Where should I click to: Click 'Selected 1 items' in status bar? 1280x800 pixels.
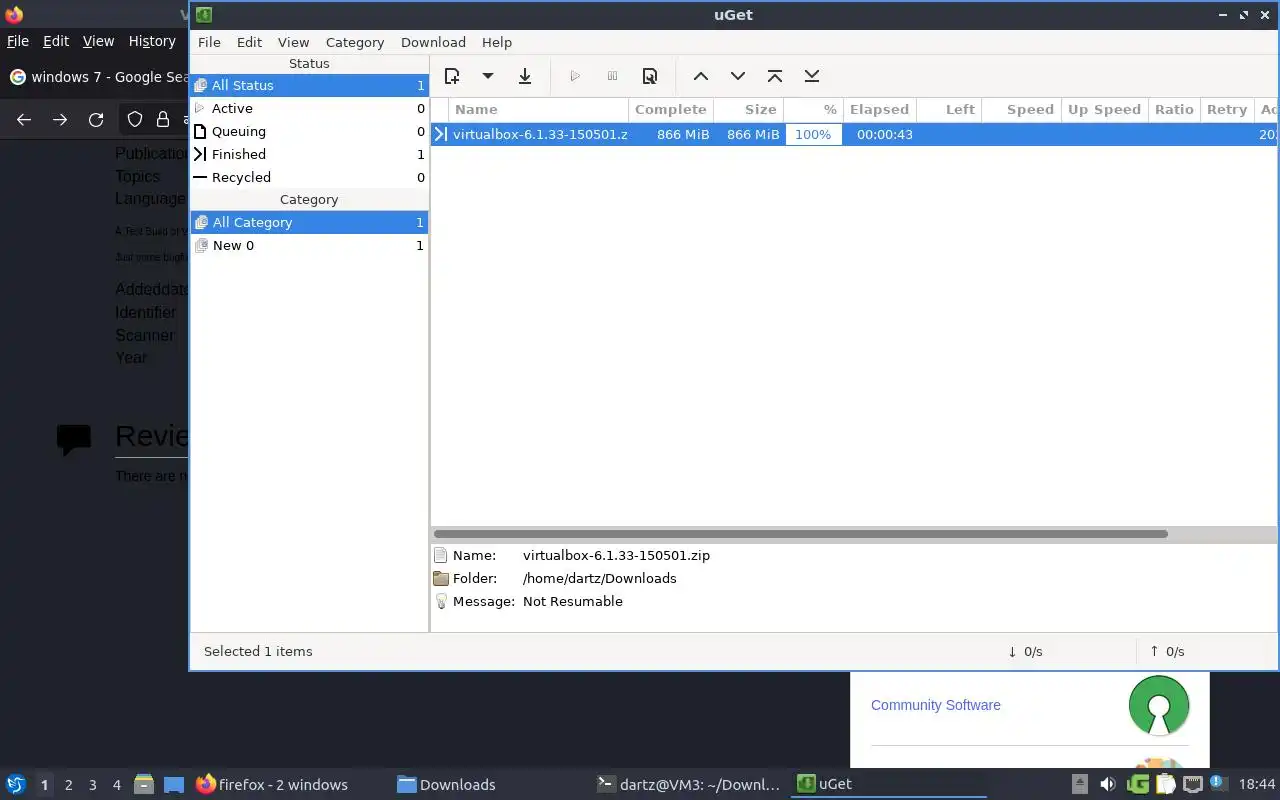pyautogui.click(x=258, y=651)
